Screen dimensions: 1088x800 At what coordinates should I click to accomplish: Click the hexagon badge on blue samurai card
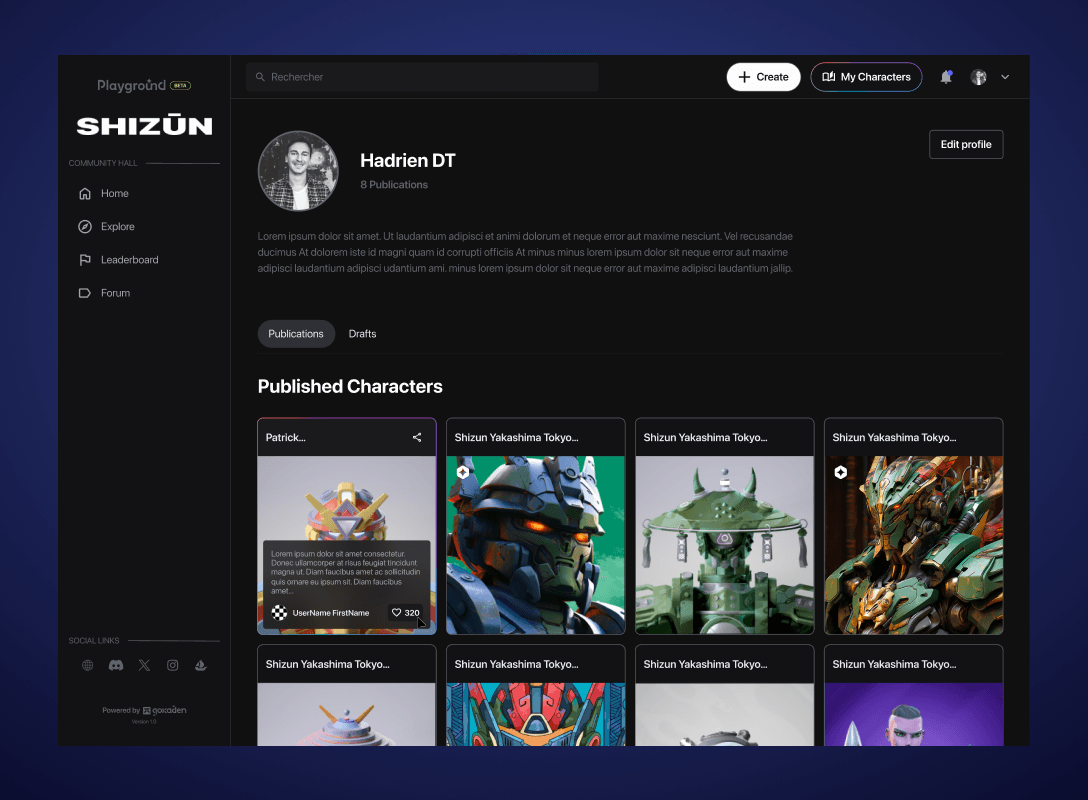pyautogui.click(x=464, y=473)
